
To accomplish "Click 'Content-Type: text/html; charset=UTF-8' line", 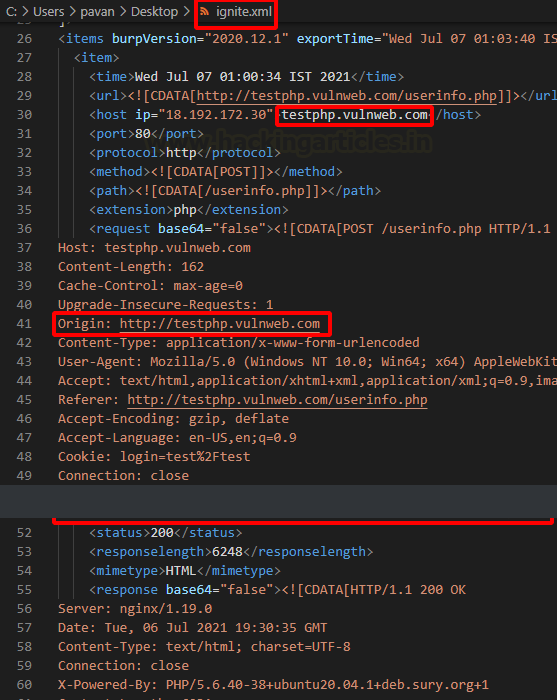I will point(204,646).
